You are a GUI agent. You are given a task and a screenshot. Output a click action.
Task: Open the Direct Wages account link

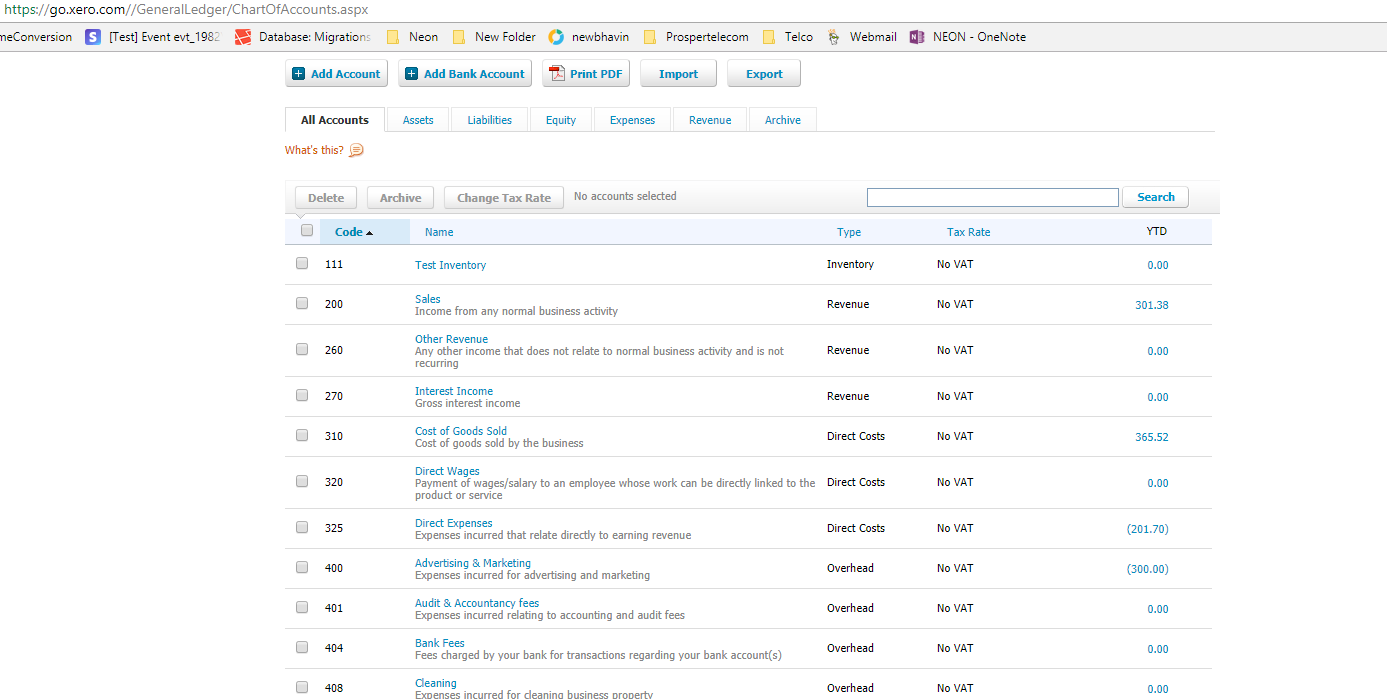click(447, 470)
